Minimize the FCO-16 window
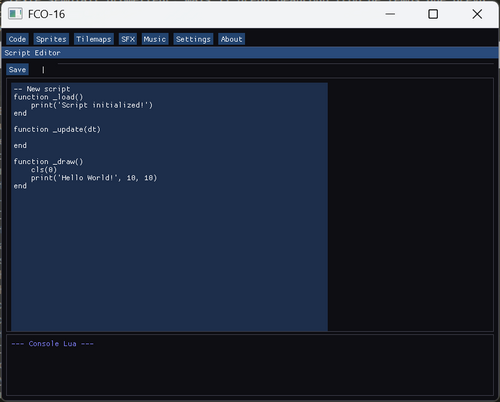Viewport: 500px width, 402px height. [x=390, y=14]
